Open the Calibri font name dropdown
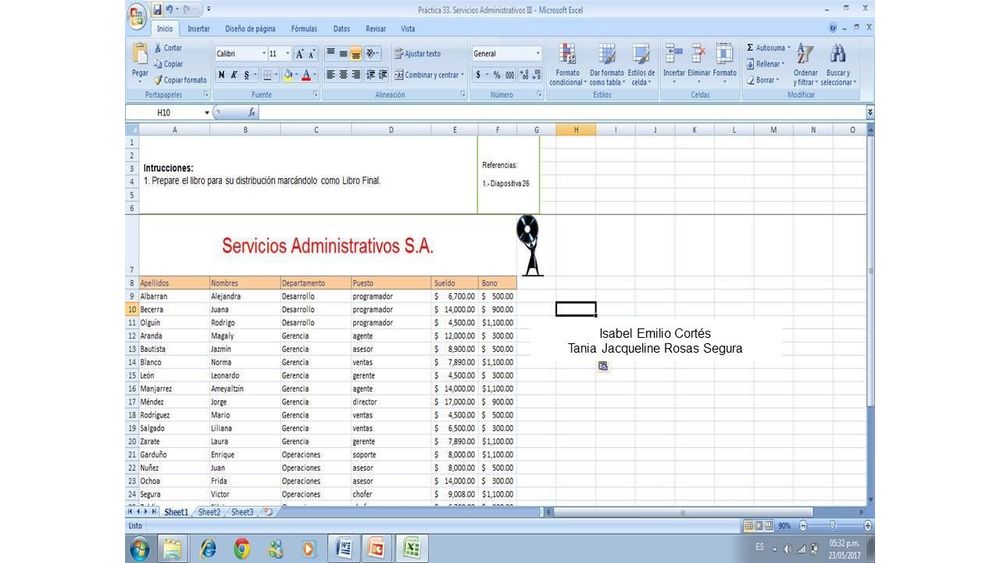The height and width of the screenshot is (563, 1000). [x=264, y=54]
